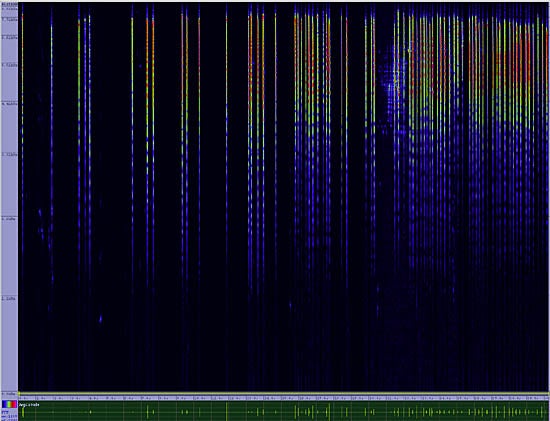550x421 pixels.
Task: Click inside the main spectrogram display
Action: [x=284, y=197]
